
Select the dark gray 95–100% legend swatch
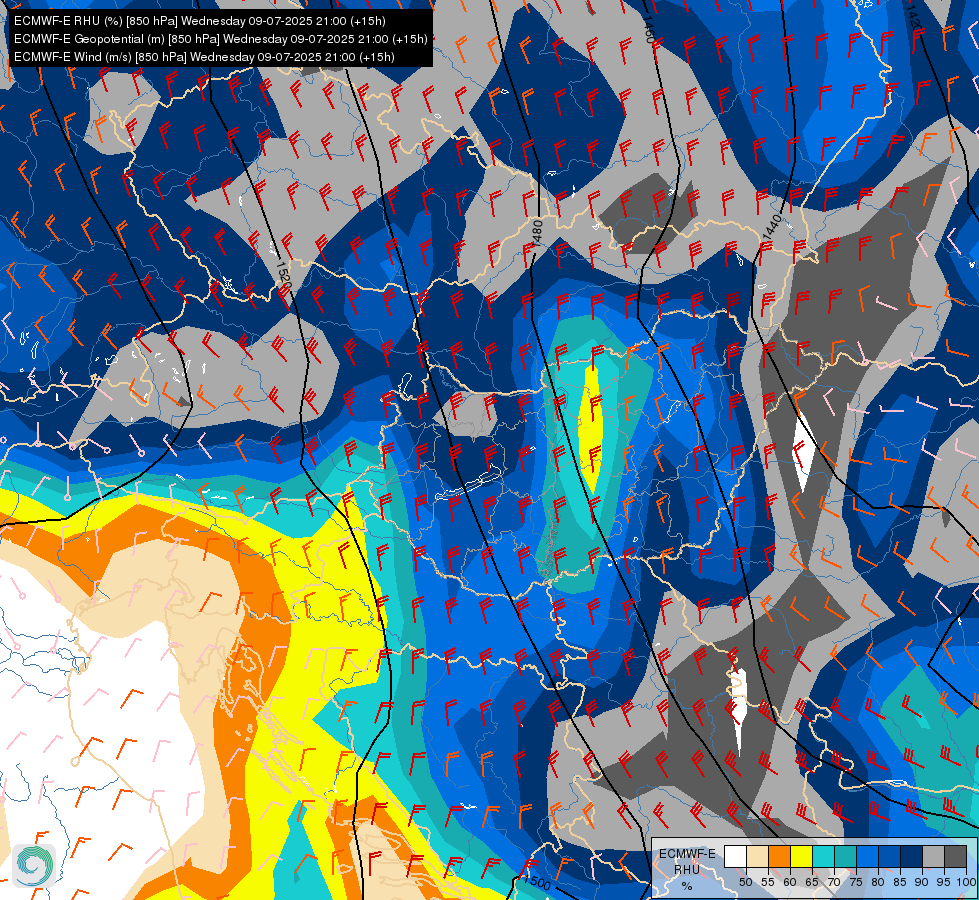(956, 856)
